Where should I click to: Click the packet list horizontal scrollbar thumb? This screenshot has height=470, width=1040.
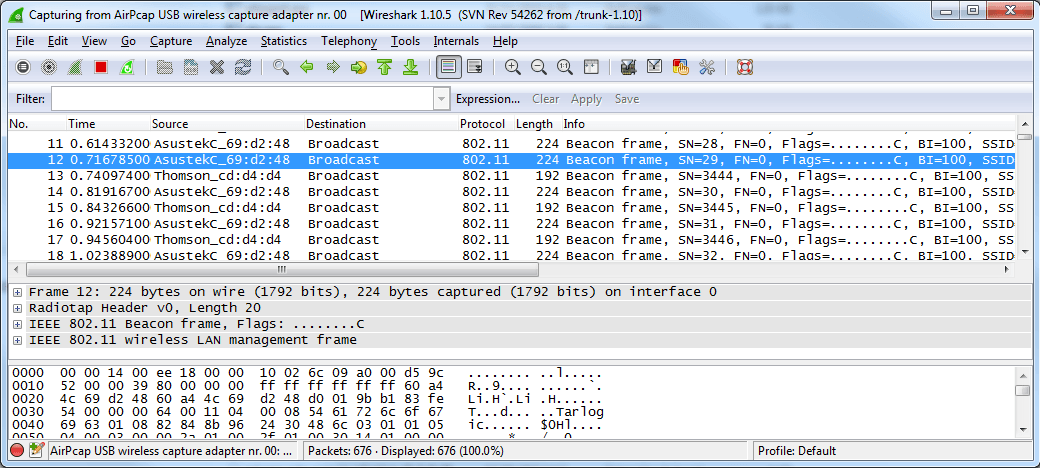point(282,270)
